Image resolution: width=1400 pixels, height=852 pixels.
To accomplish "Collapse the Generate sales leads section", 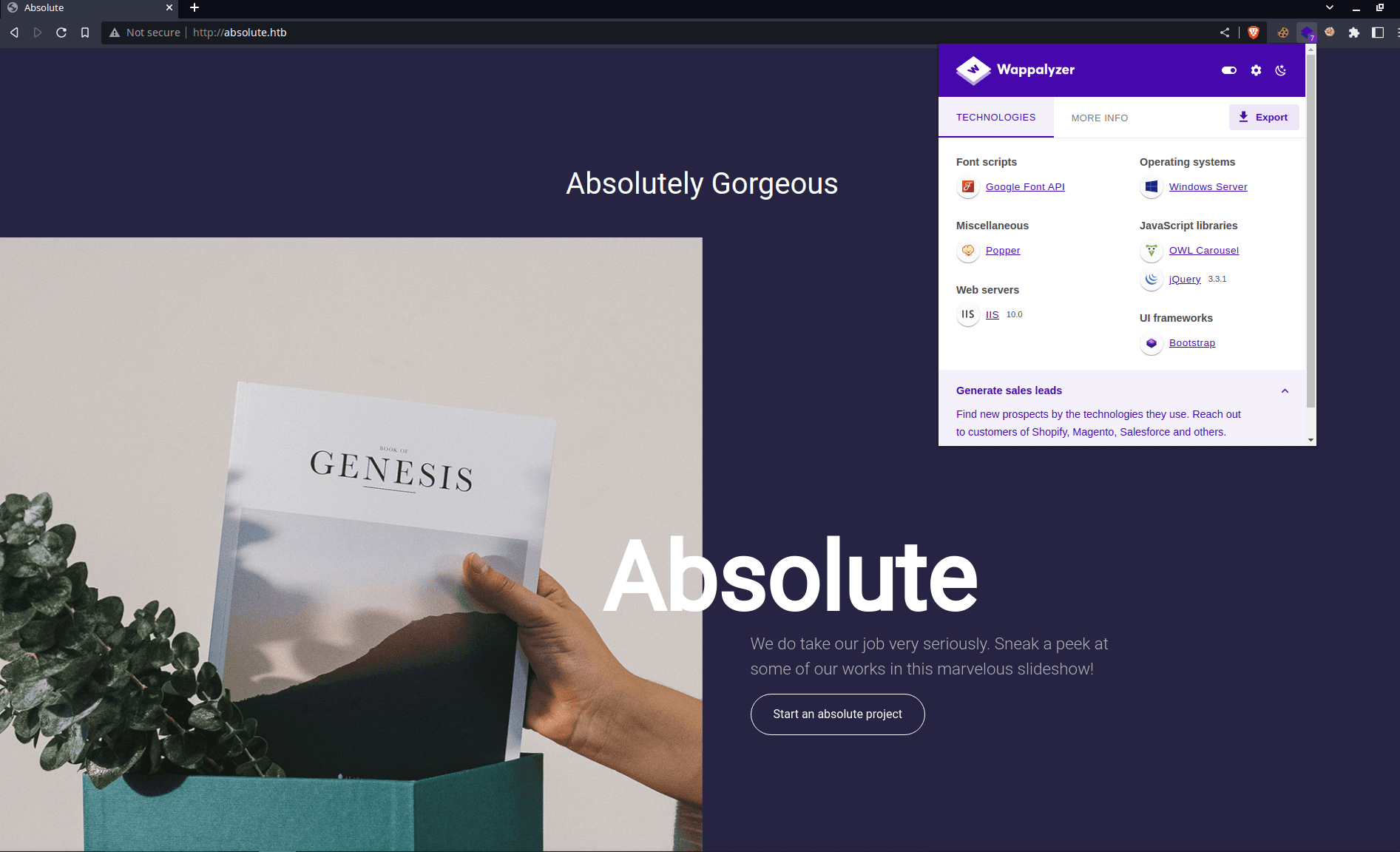I will pos(1285,390).
